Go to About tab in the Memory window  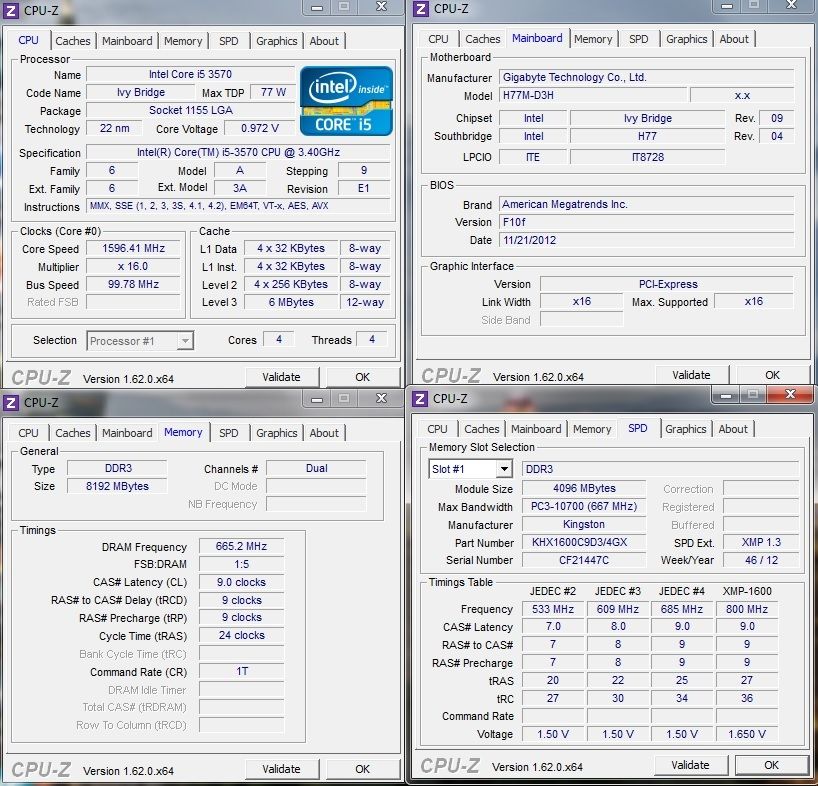[324, 433]
